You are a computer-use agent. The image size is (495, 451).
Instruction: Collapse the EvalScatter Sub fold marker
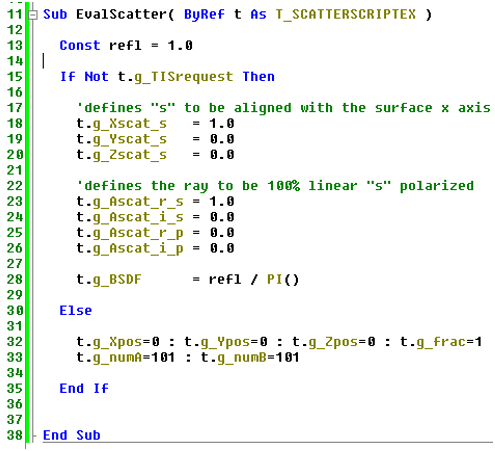coord(33,15)
